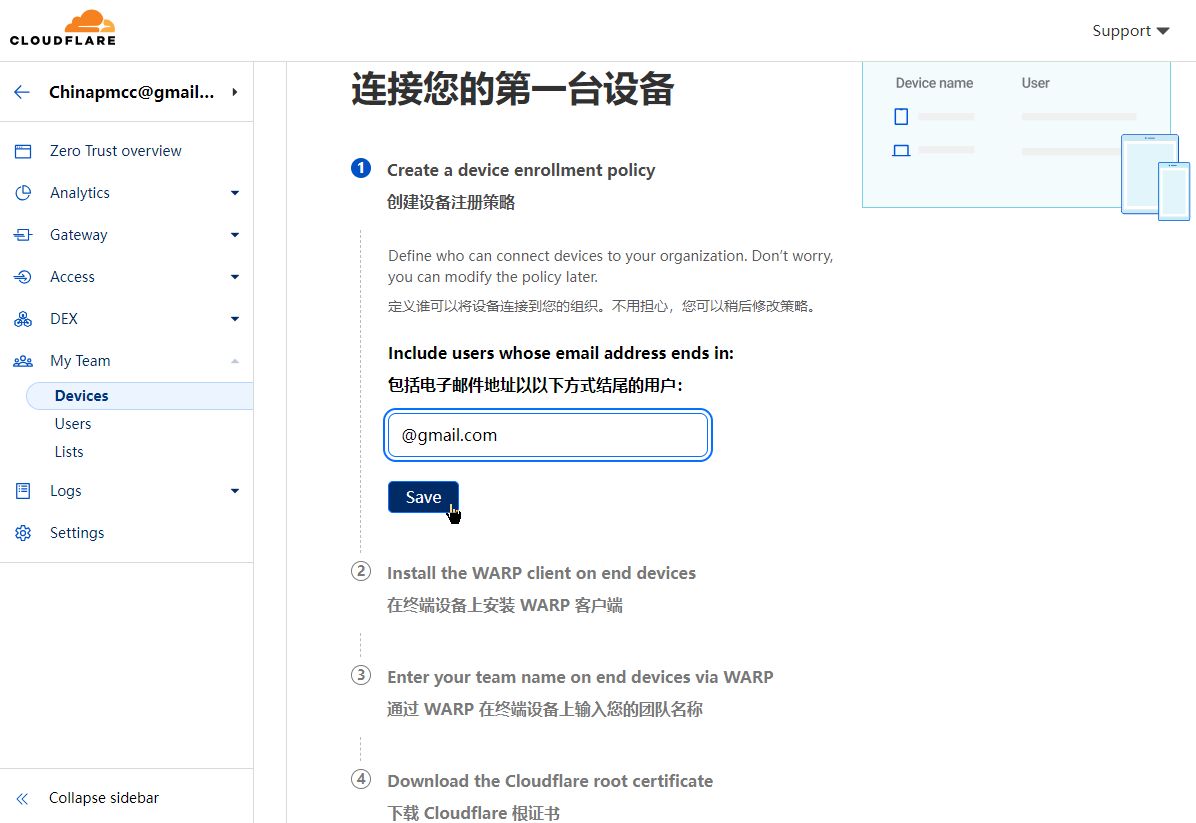Screen dimensions: 1196x823
Task: Select Users under My Team
Action: pyautogui.click(x=73, y=424)
